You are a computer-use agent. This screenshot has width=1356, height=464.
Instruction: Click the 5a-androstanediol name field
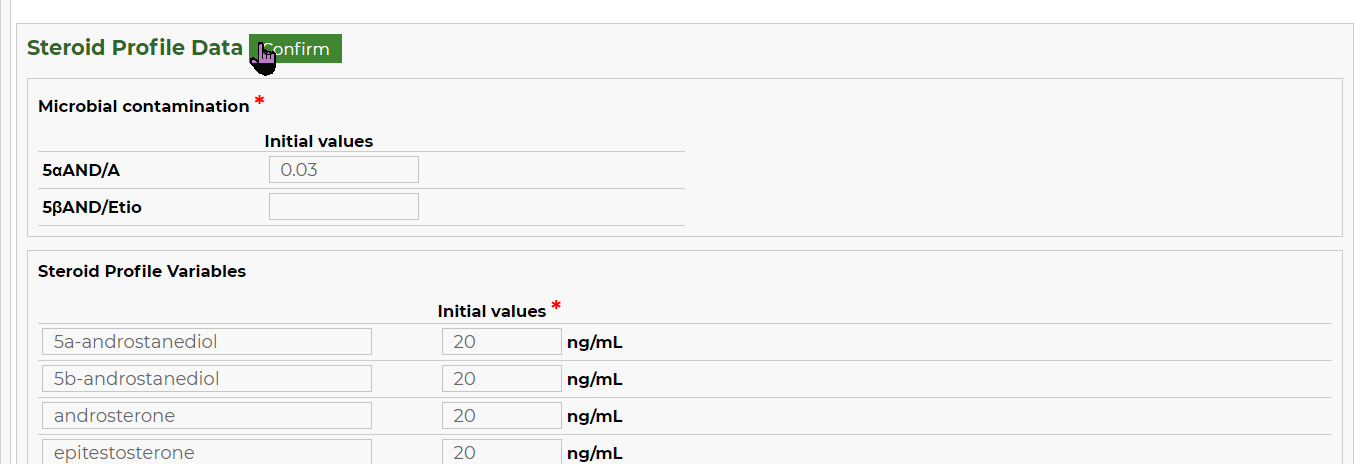[207, 342]
